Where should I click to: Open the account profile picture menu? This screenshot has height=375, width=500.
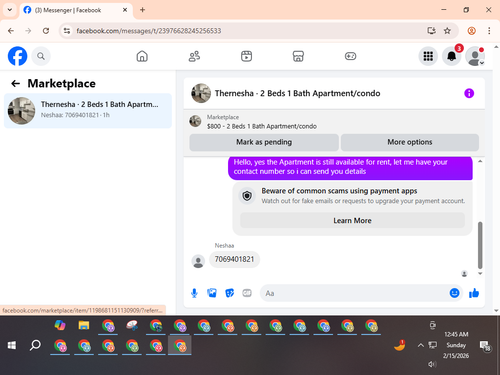tap(475, 56)
